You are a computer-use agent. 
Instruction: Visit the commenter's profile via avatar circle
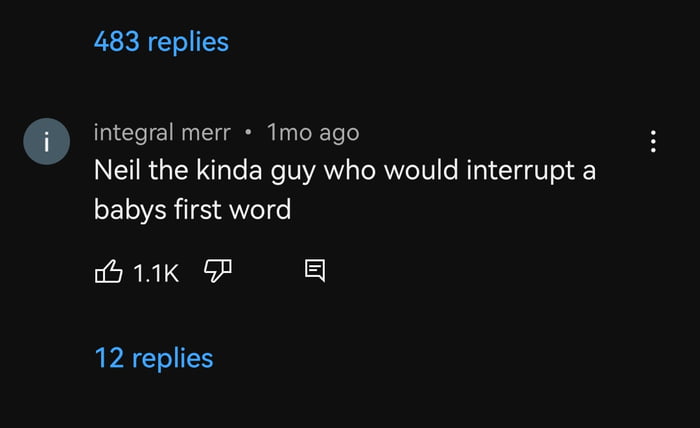tap(46, 141)
